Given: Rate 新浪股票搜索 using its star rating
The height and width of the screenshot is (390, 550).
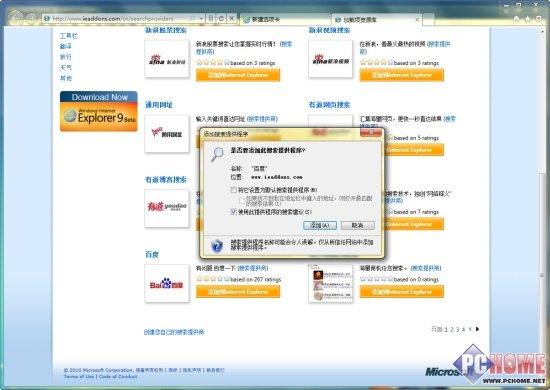Looking at the screenshot, I should tap(213, 63).
